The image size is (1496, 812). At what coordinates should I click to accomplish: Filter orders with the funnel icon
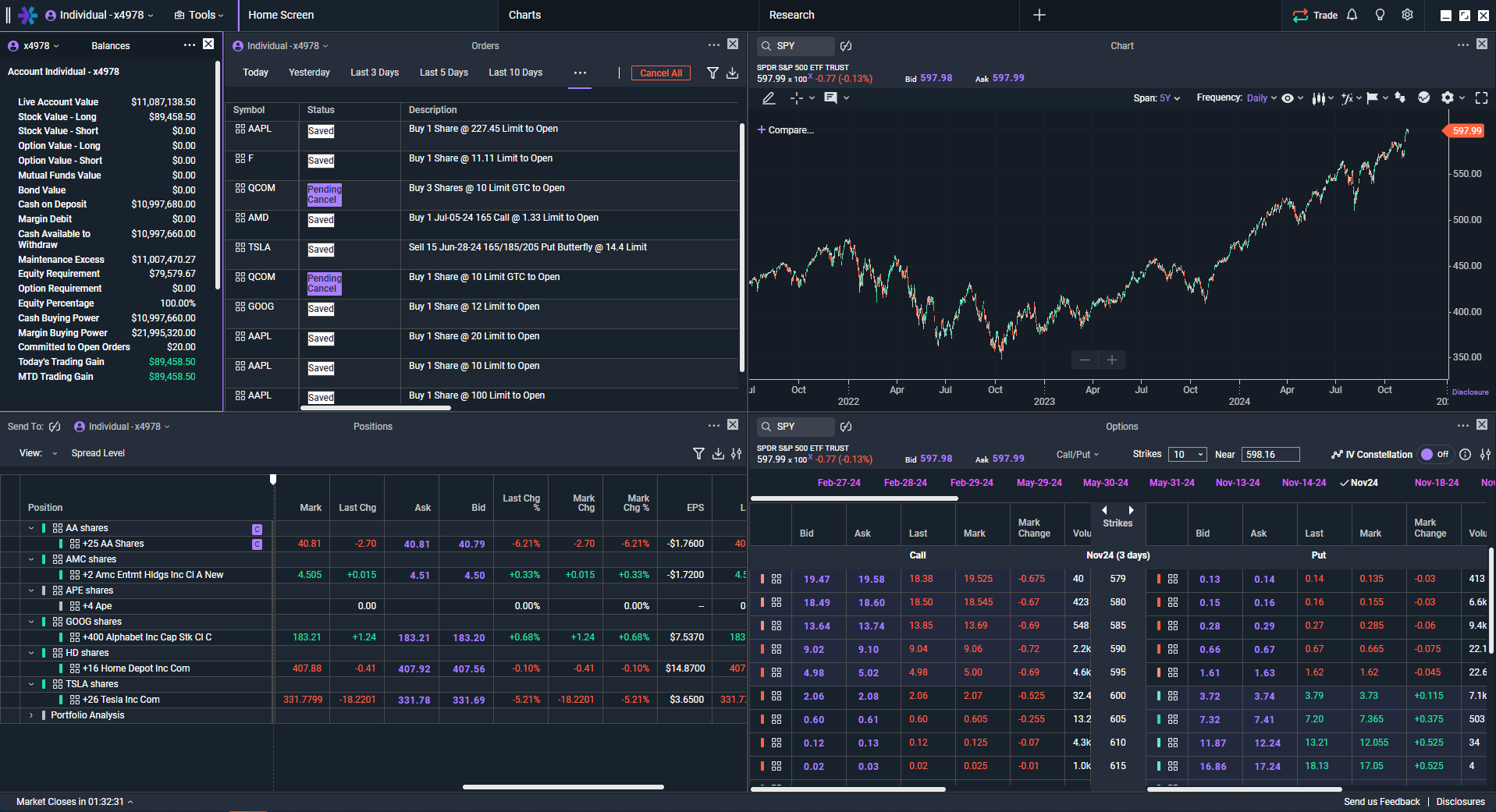(x=712, y=73)
